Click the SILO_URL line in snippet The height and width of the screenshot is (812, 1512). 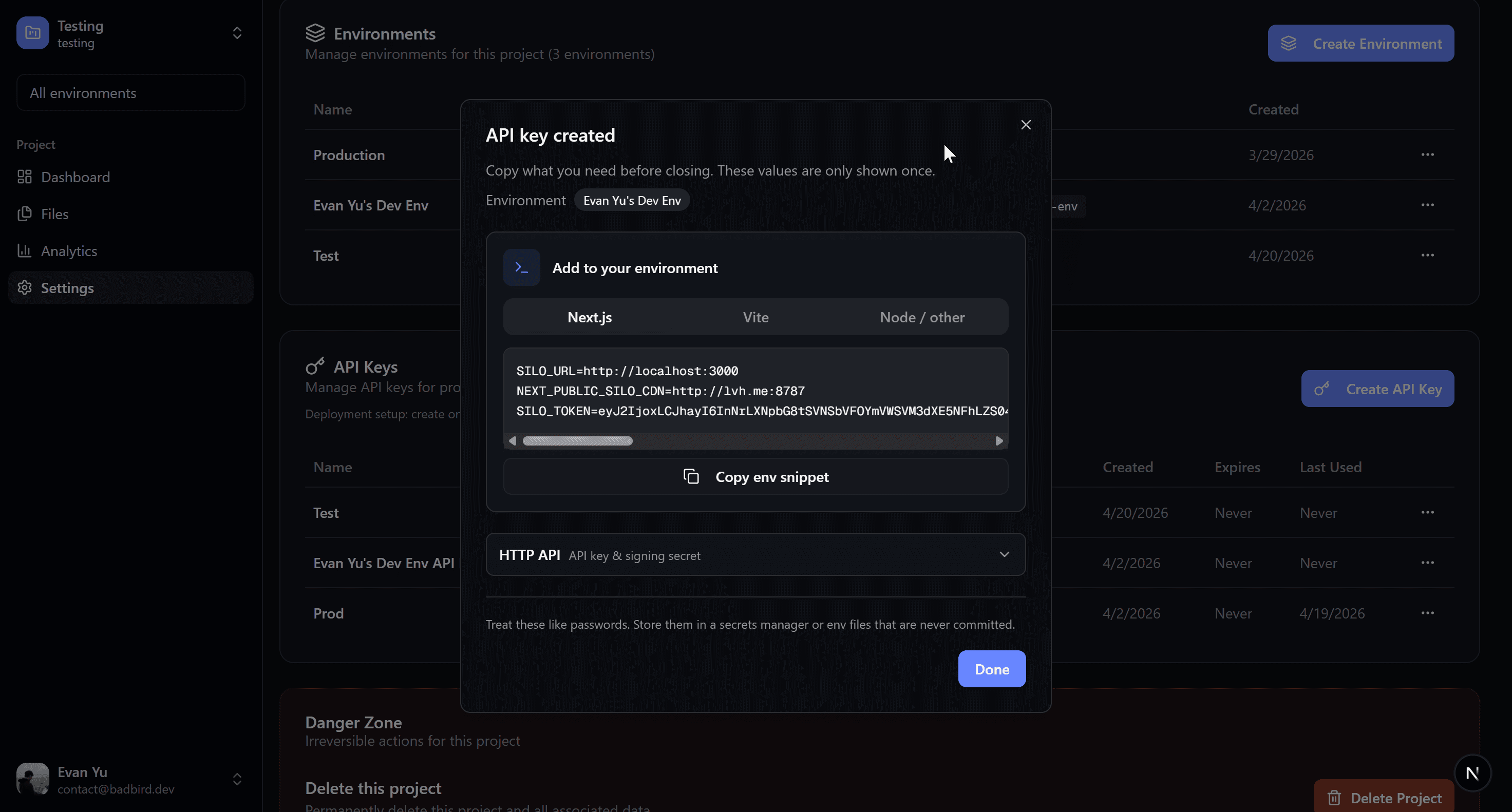coord(627,371)
